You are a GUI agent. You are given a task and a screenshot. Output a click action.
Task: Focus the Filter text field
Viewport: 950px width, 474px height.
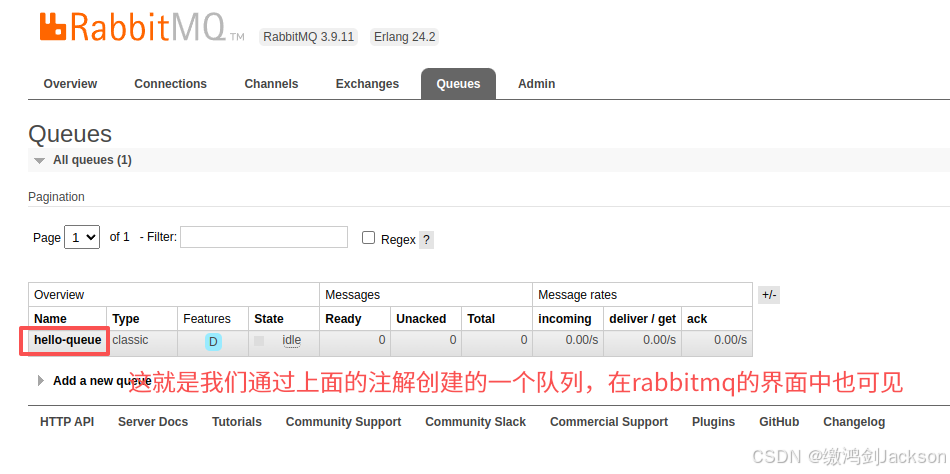click(264, 237)
